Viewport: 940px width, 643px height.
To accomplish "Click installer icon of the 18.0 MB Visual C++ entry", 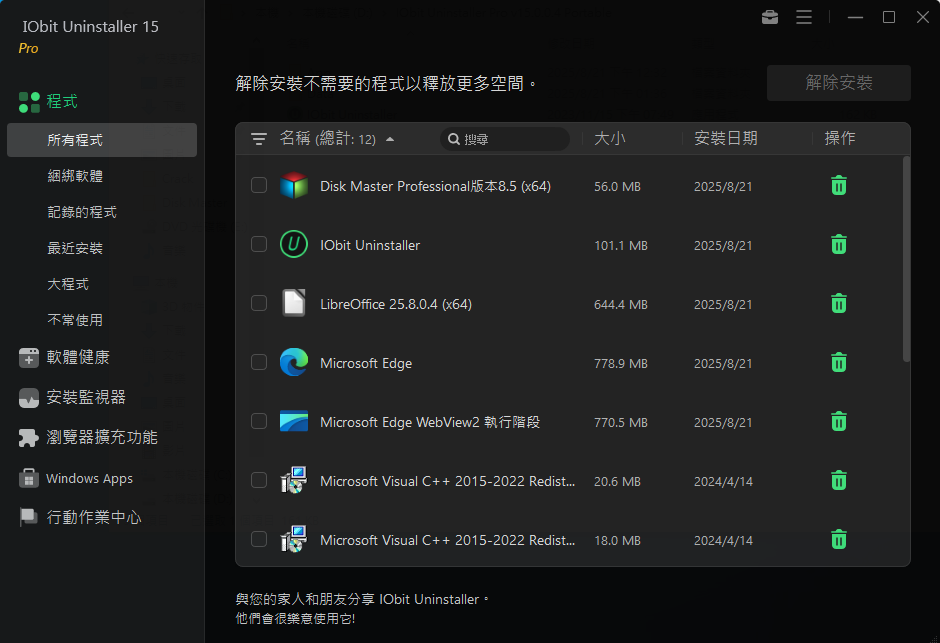I will (294, 539).
